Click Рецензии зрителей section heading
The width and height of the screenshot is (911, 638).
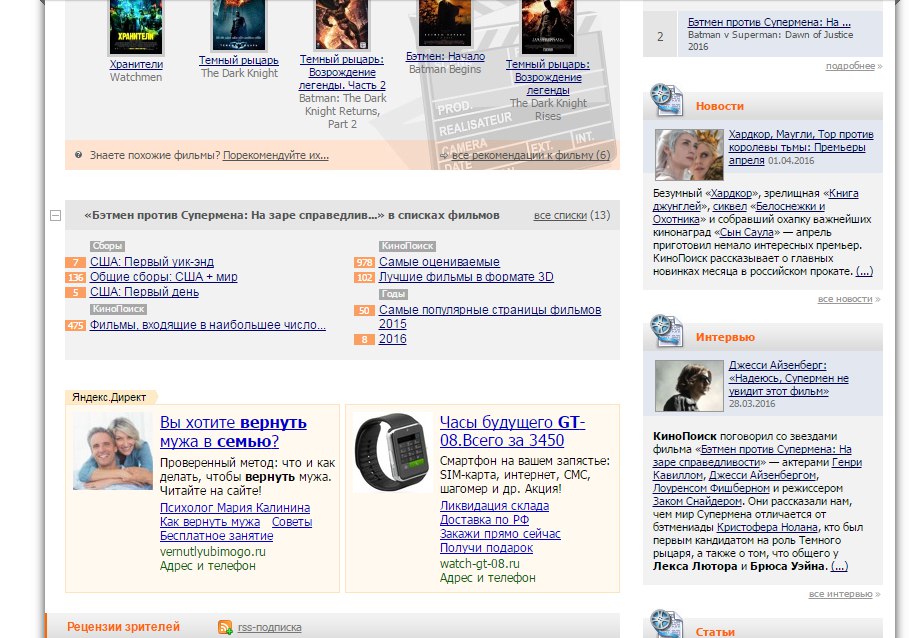tap(123, 627)
